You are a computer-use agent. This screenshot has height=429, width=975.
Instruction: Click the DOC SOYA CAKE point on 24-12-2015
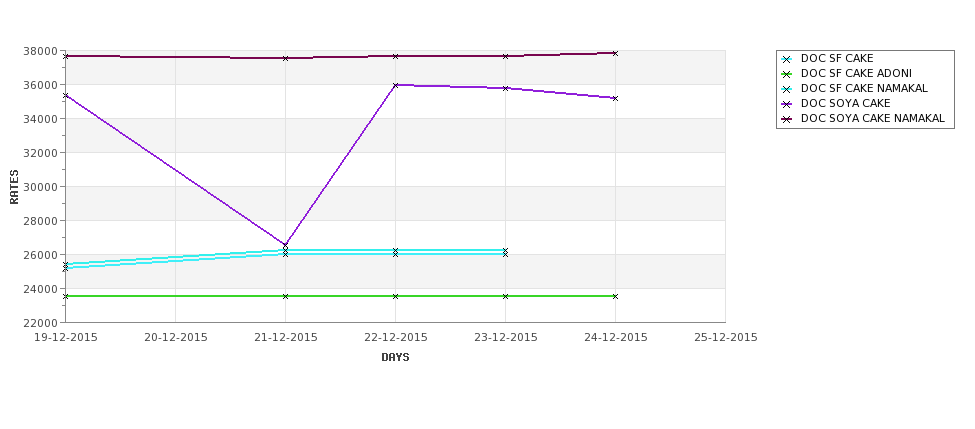pyautogui.click(x=615, y=98)
